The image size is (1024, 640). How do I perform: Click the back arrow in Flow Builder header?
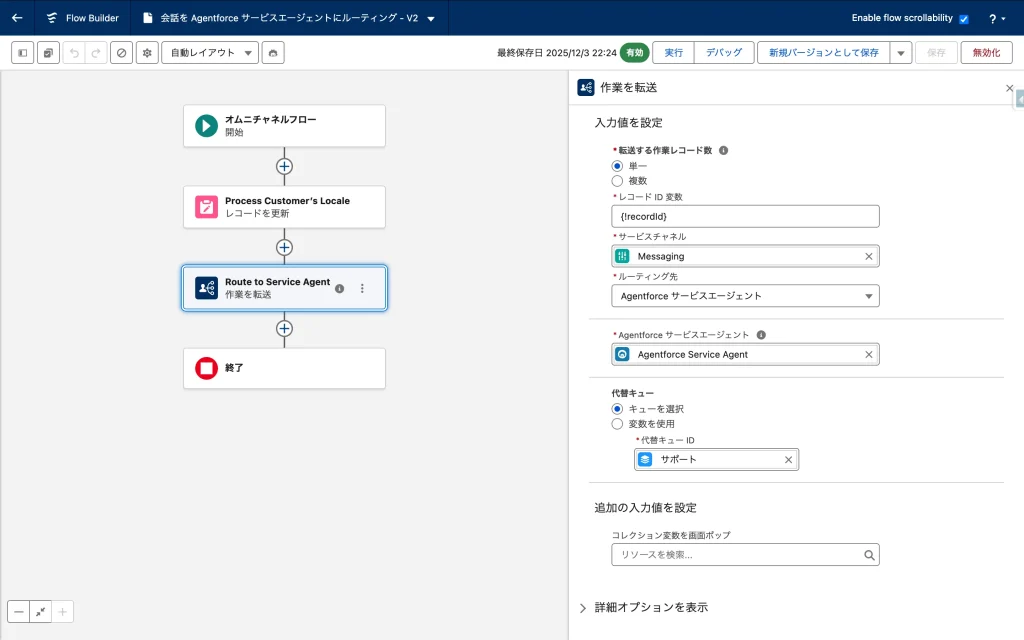(x=17, y=18)
